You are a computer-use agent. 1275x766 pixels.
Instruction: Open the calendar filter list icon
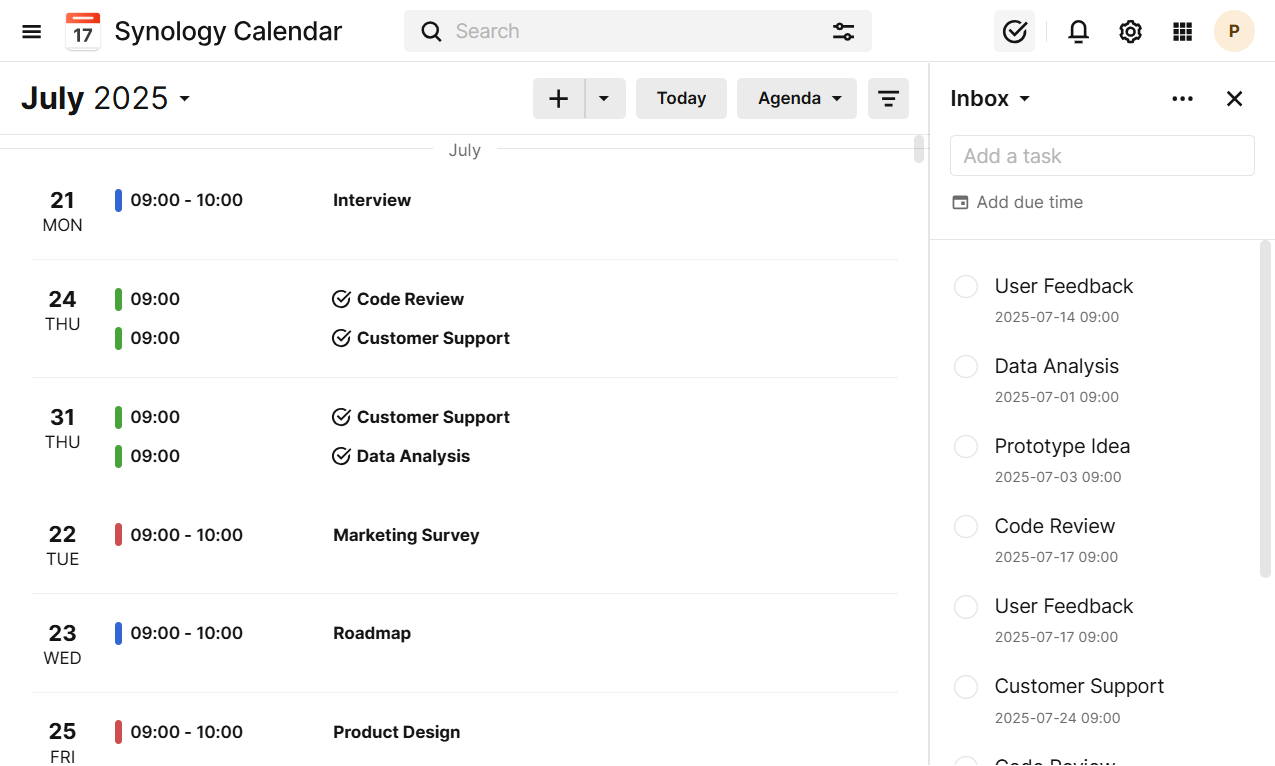coord(888,98)
